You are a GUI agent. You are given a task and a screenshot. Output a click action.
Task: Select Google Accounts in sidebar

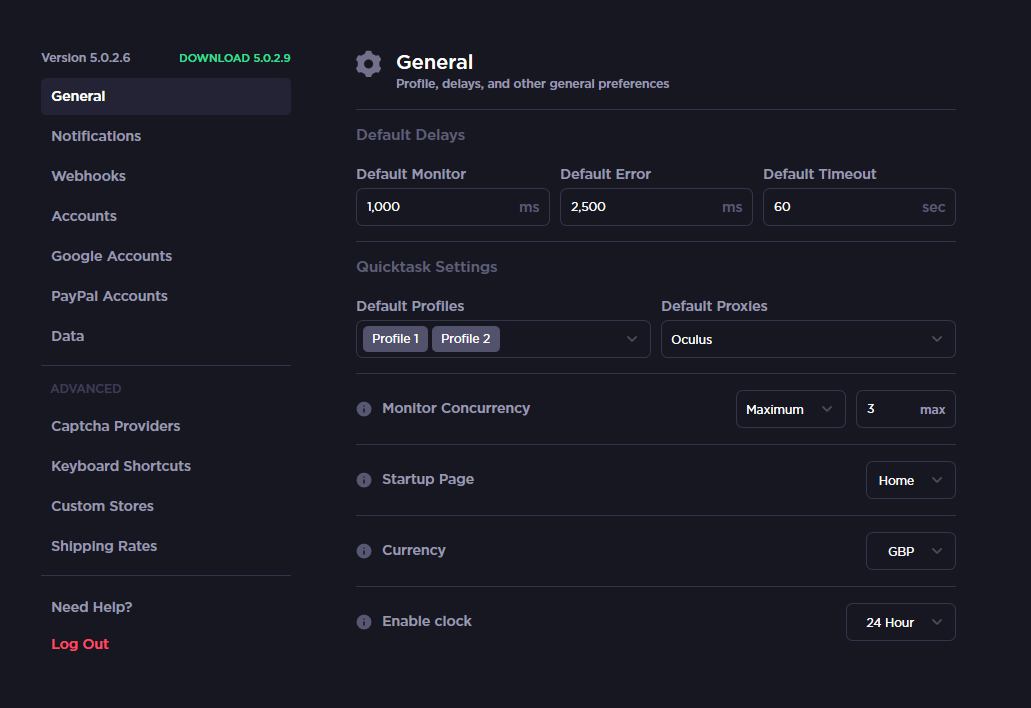[112, 256]
